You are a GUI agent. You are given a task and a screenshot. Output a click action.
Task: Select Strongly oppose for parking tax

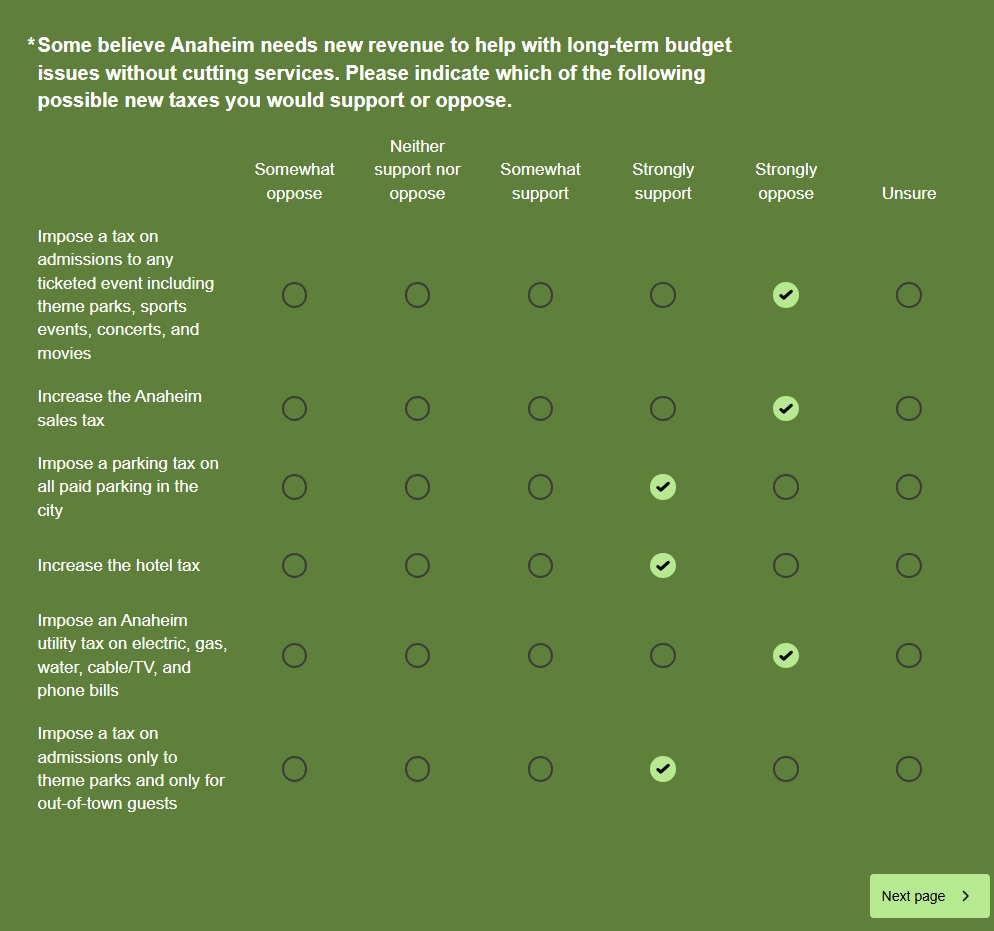pyautogui.click(x=786, y=487)
